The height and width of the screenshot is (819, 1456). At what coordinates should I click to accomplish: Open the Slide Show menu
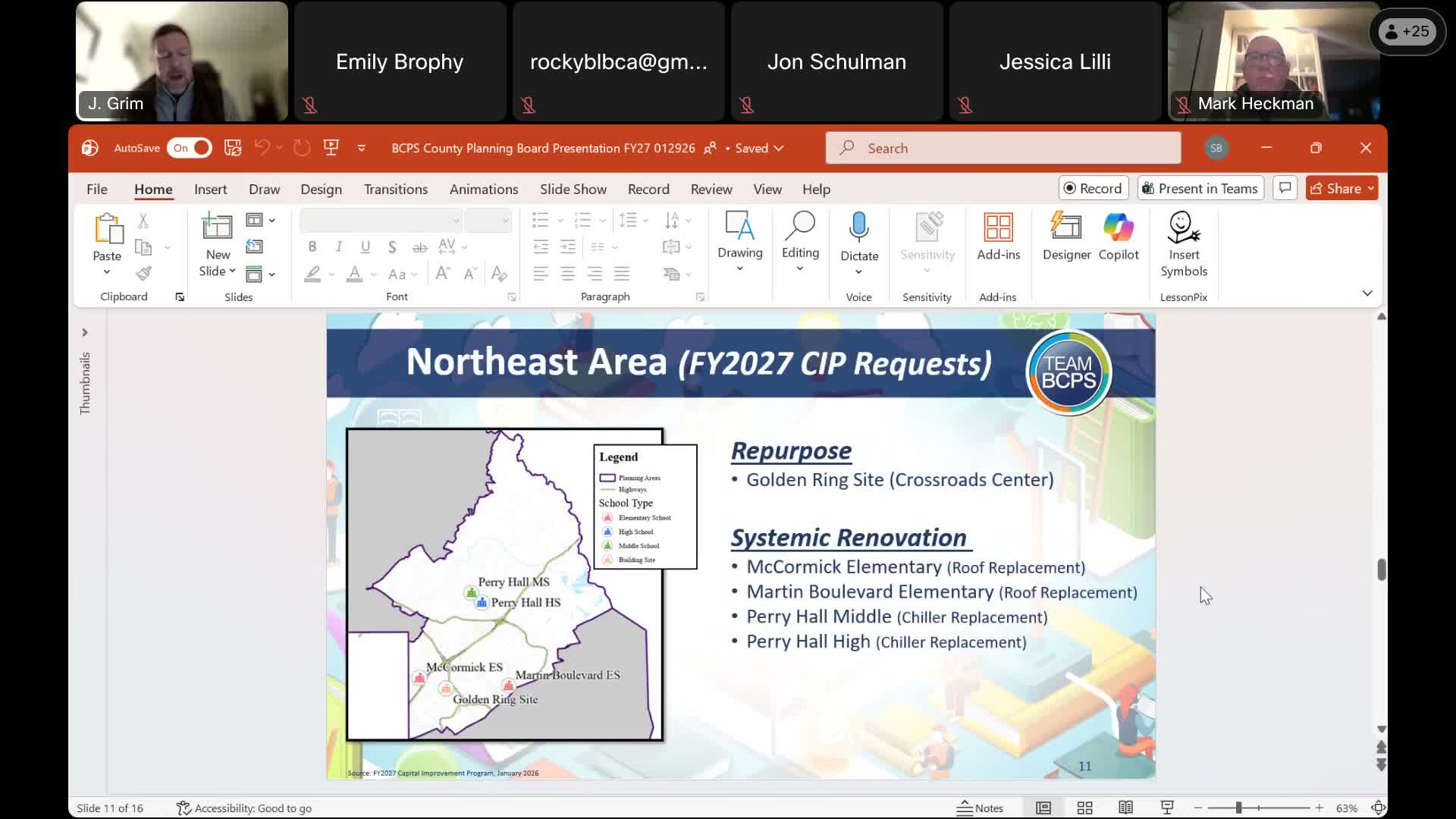[573, 189]
